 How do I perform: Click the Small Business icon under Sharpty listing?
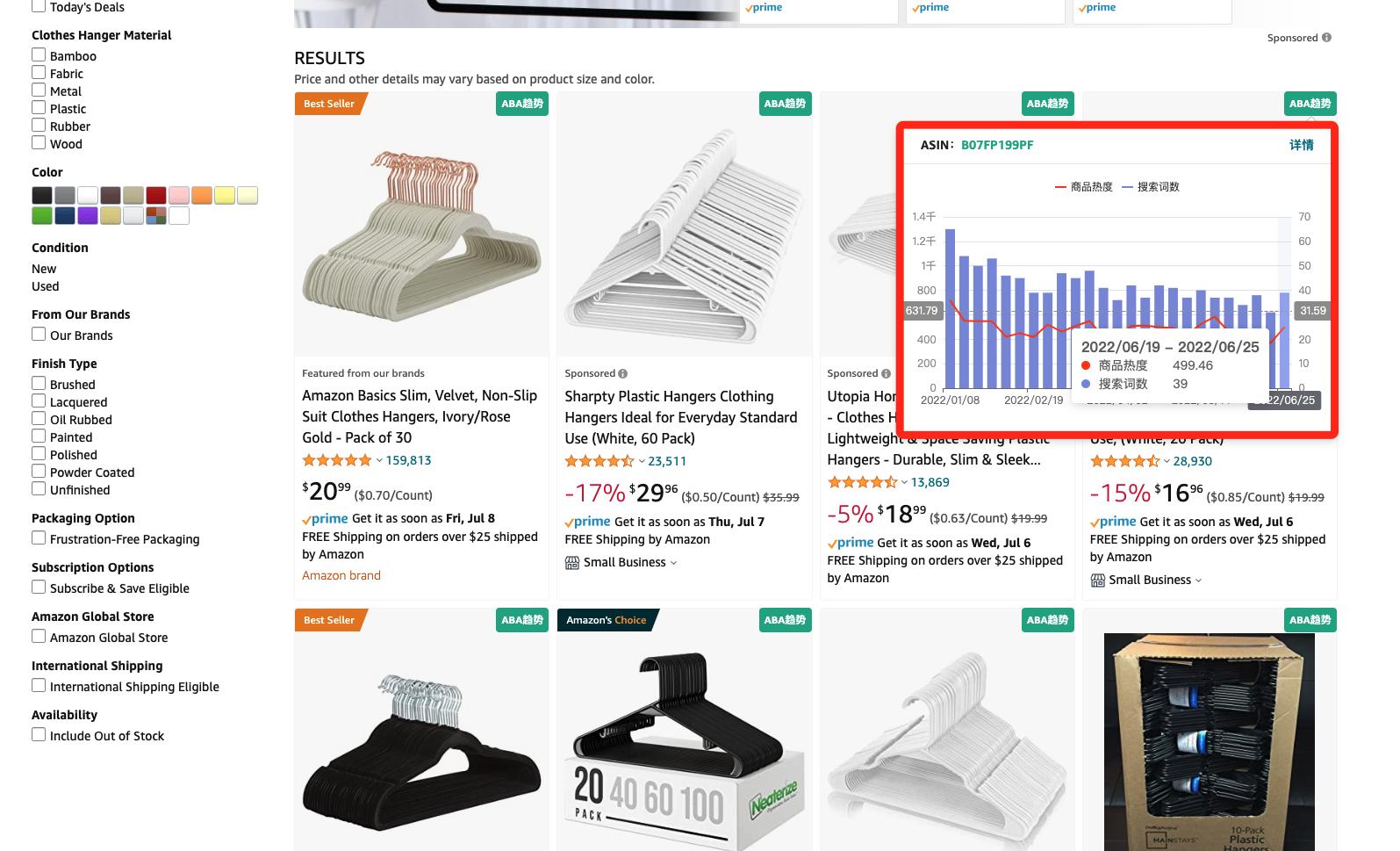tap(572, 562)
